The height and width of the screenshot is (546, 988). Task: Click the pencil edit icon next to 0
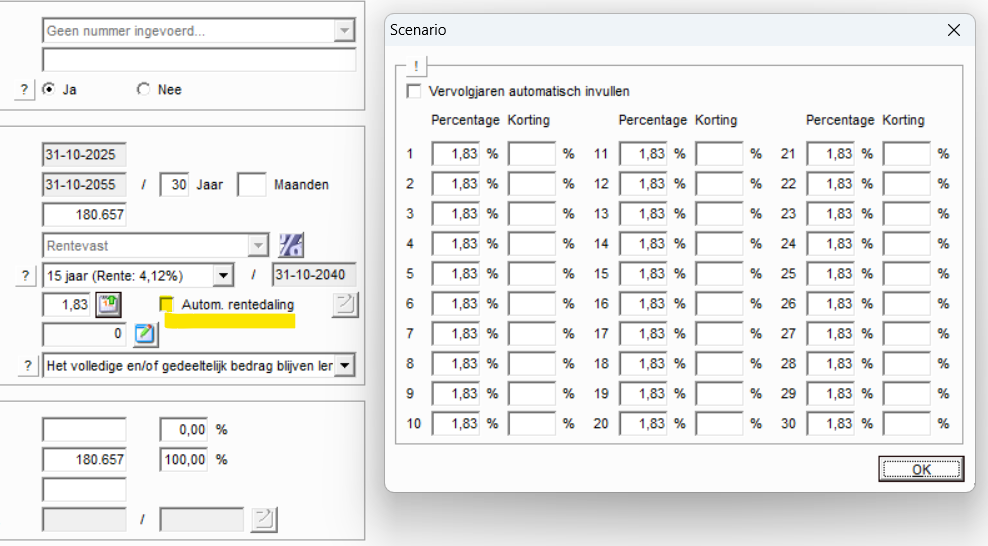coord(145,335)
